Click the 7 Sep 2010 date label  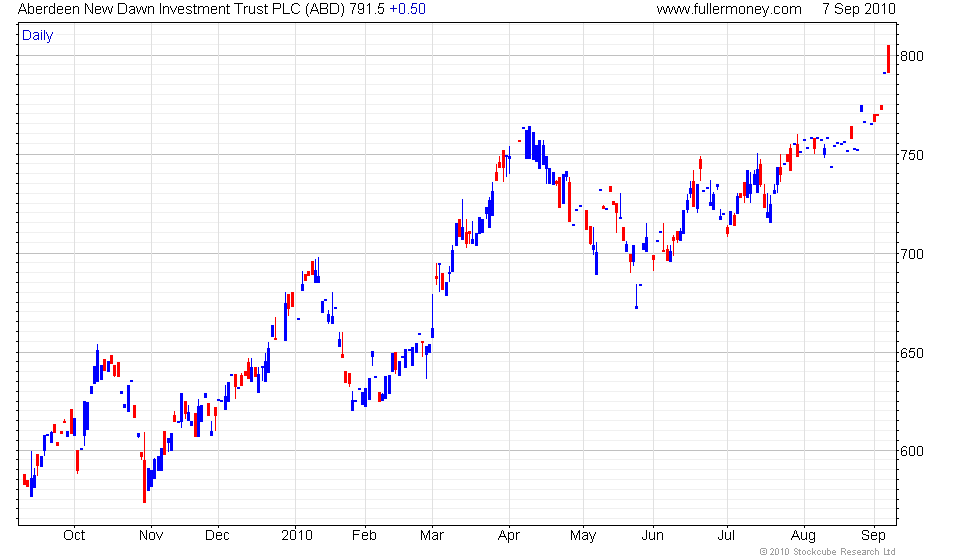pyautogui.click(x=857, y=9)
